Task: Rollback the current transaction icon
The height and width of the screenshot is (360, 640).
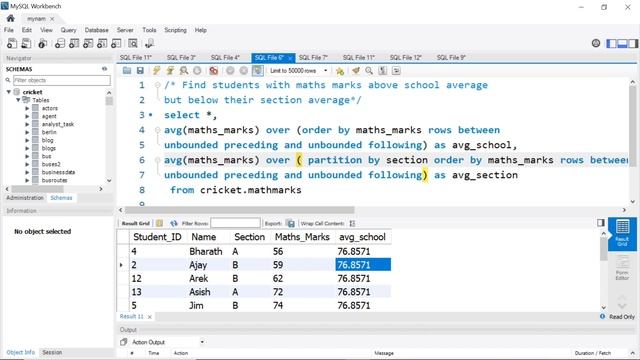Action: 244,71
